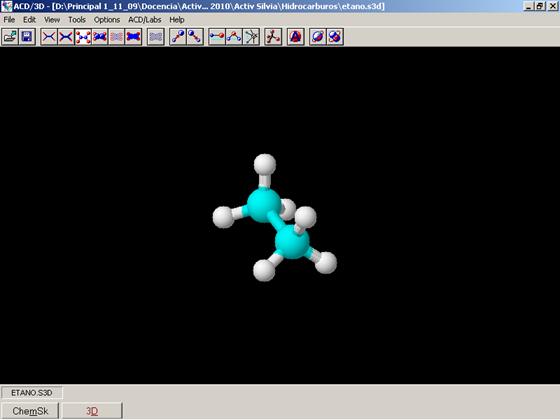Click the Open file toolbar icon
Screen dimensions: 560x420
[x=10, y=37]
